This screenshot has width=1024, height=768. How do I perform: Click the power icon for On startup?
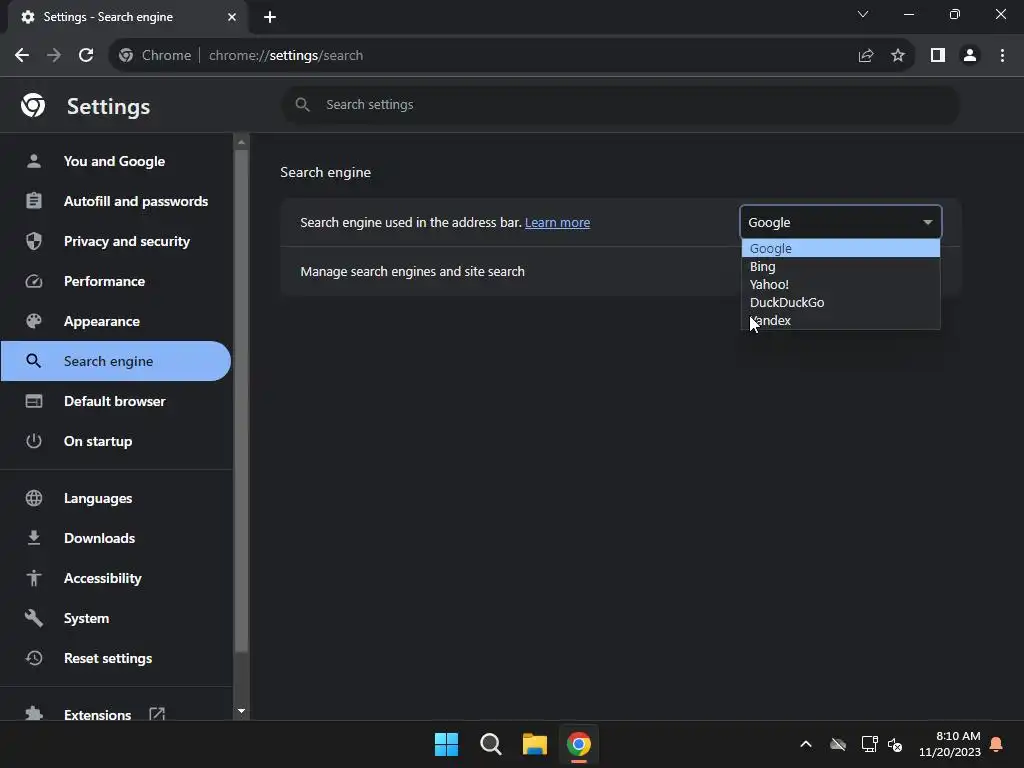click(34, 441)
